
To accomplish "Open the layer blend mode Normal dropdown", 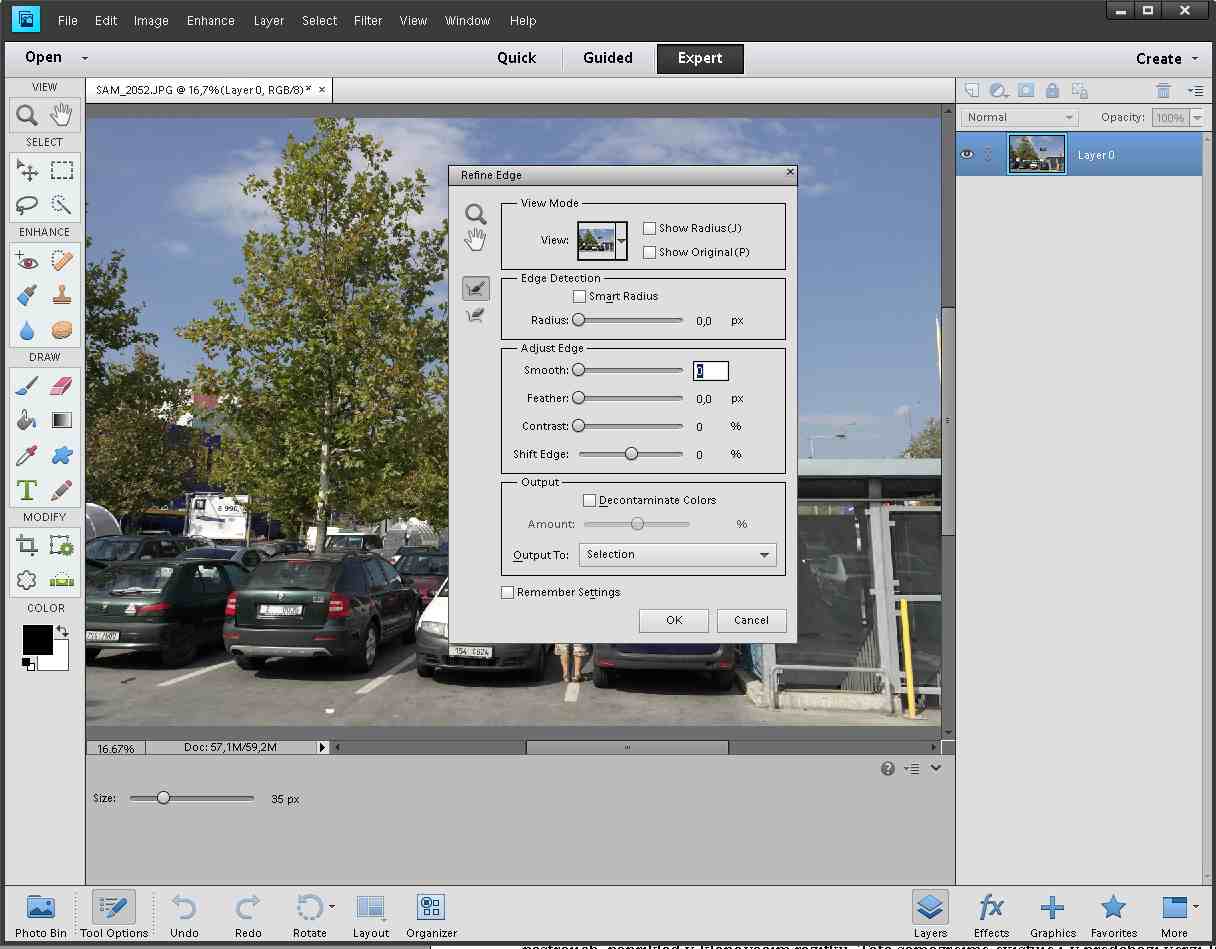I will coord(1020,118).
